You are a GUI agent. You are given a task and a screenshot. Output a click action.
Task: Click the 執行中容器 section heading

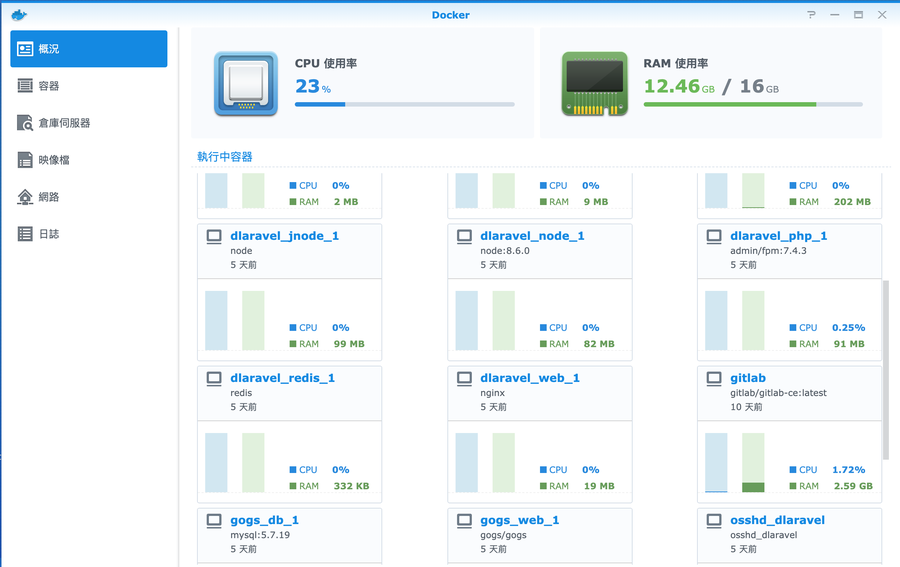point(225,157)
